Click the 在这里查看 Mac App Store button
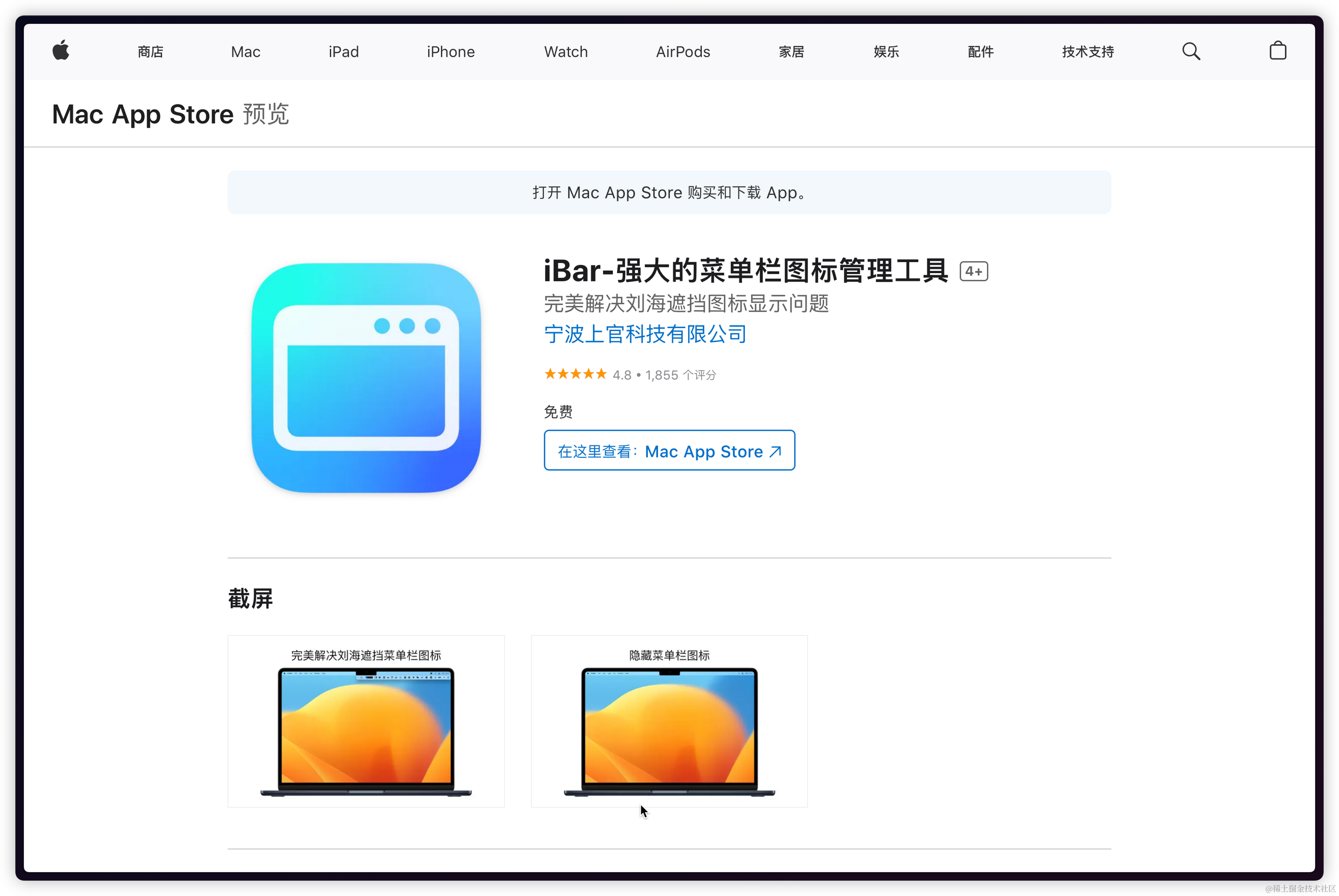The width and height of the screenshot is (1339, 896). [x=669, y=451]
